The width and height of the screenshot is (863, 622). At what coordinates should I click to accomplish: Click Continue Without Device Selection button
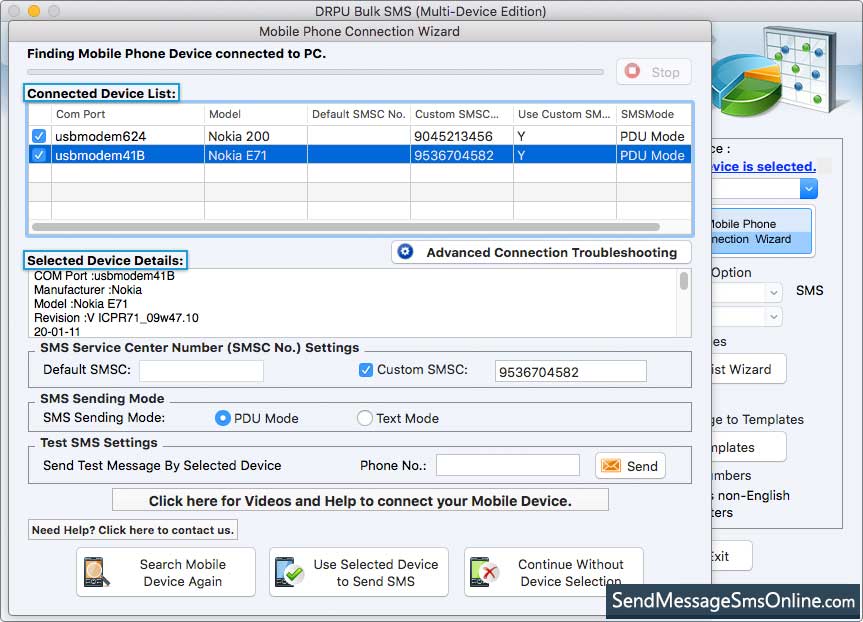554,572
